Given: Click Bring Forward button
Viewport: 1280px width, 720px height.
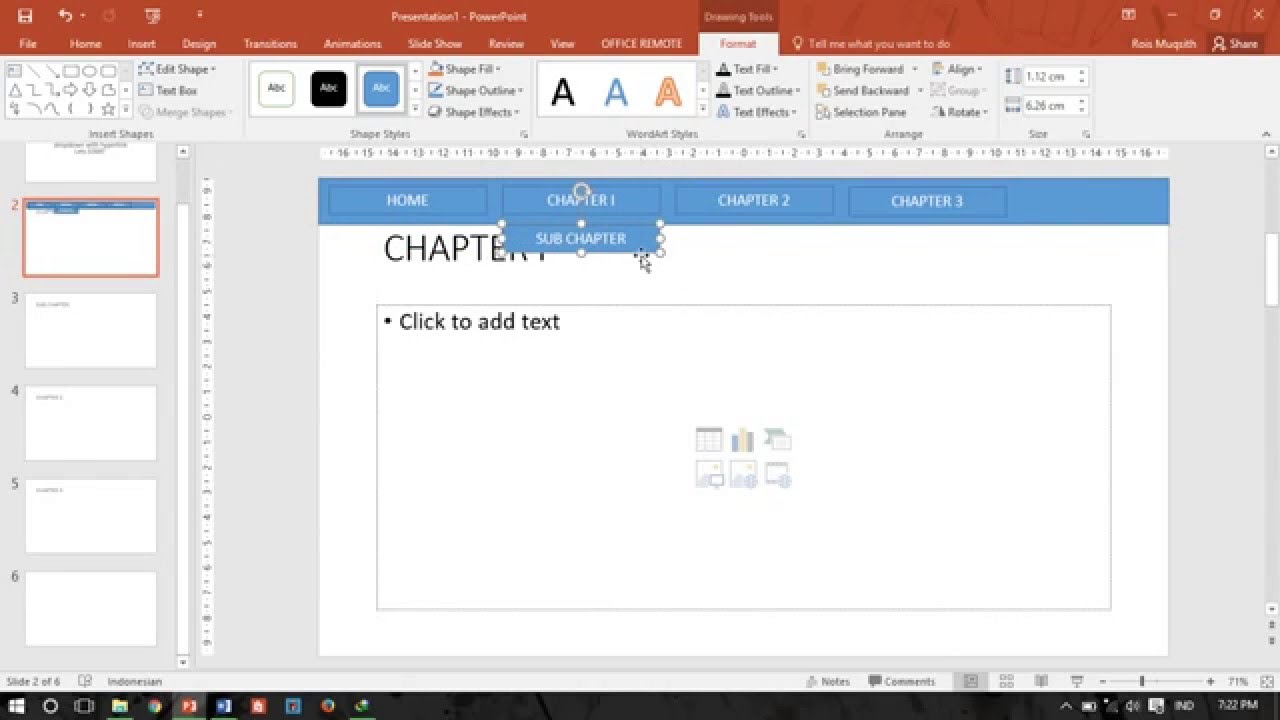Looking at the screenshot, I should tap(861, 69).
